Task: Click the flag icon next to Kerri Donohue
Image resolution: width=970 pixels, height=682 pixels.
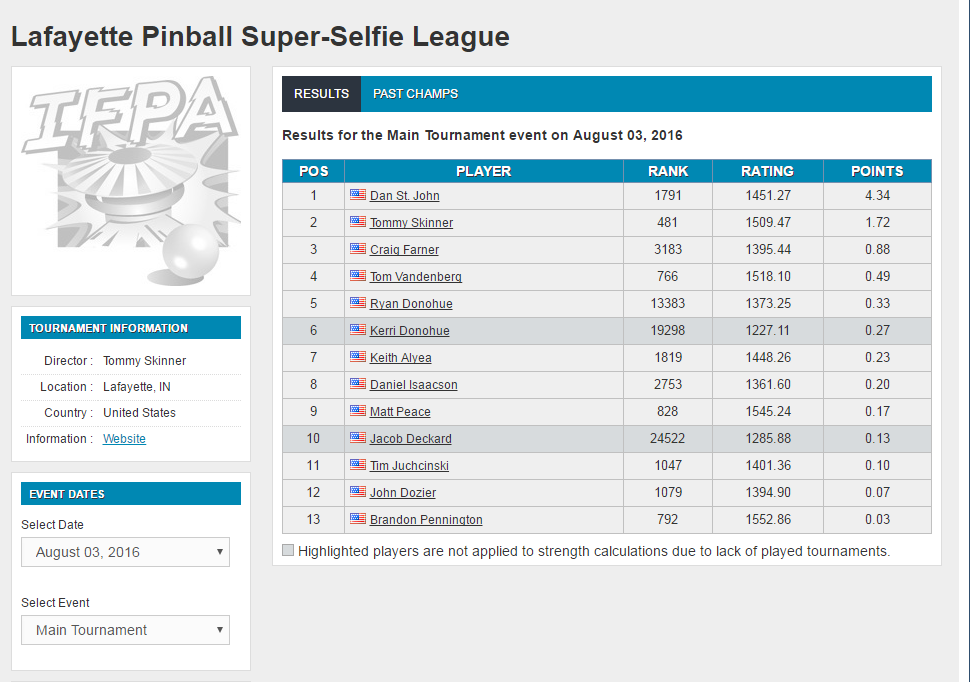Action: click(x=357, y=330)
